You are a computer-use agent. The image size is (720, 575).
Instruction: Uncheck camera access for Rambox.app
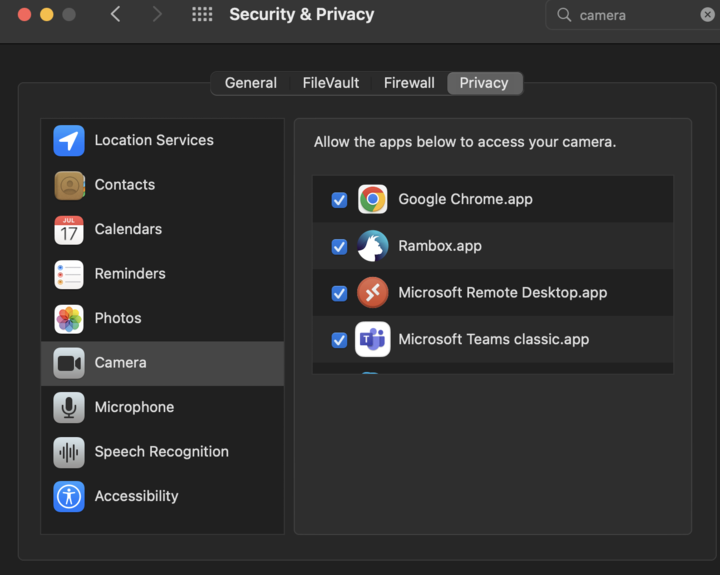339,247
